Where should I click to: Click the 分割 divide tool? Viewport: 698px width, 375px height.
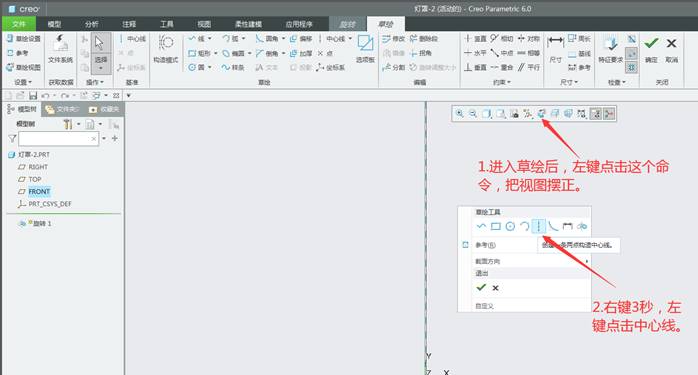(x=394, y=67)
